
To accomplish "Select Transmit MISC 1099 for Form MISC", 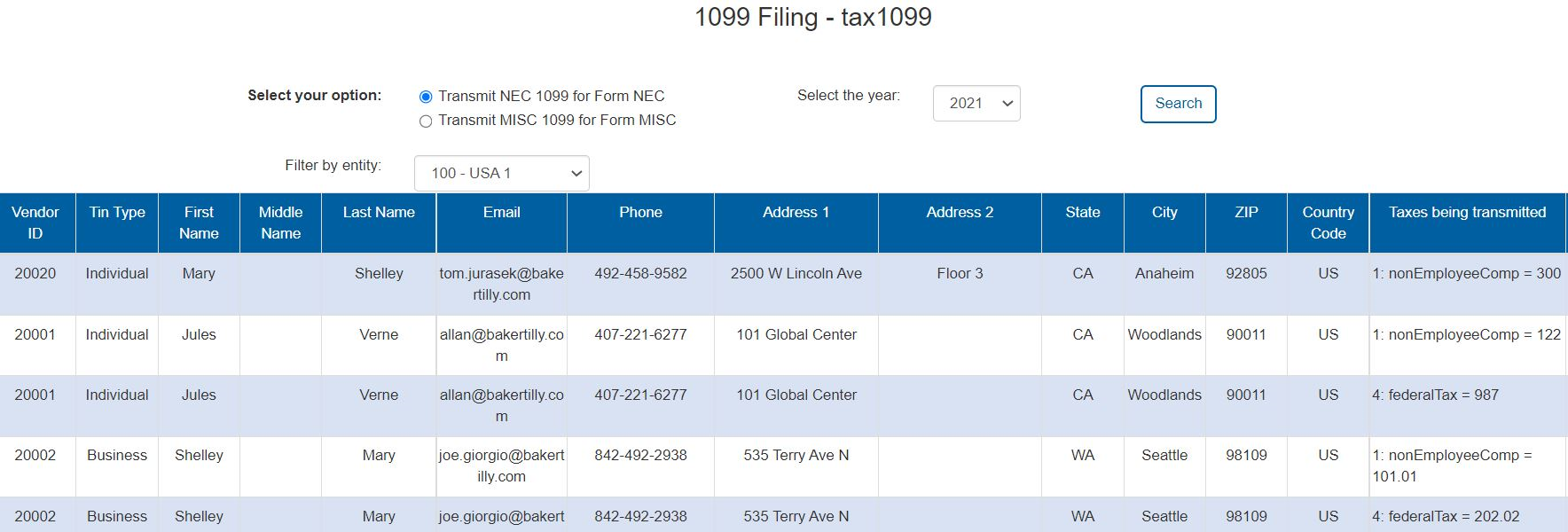I will click(x=426, y=121).
